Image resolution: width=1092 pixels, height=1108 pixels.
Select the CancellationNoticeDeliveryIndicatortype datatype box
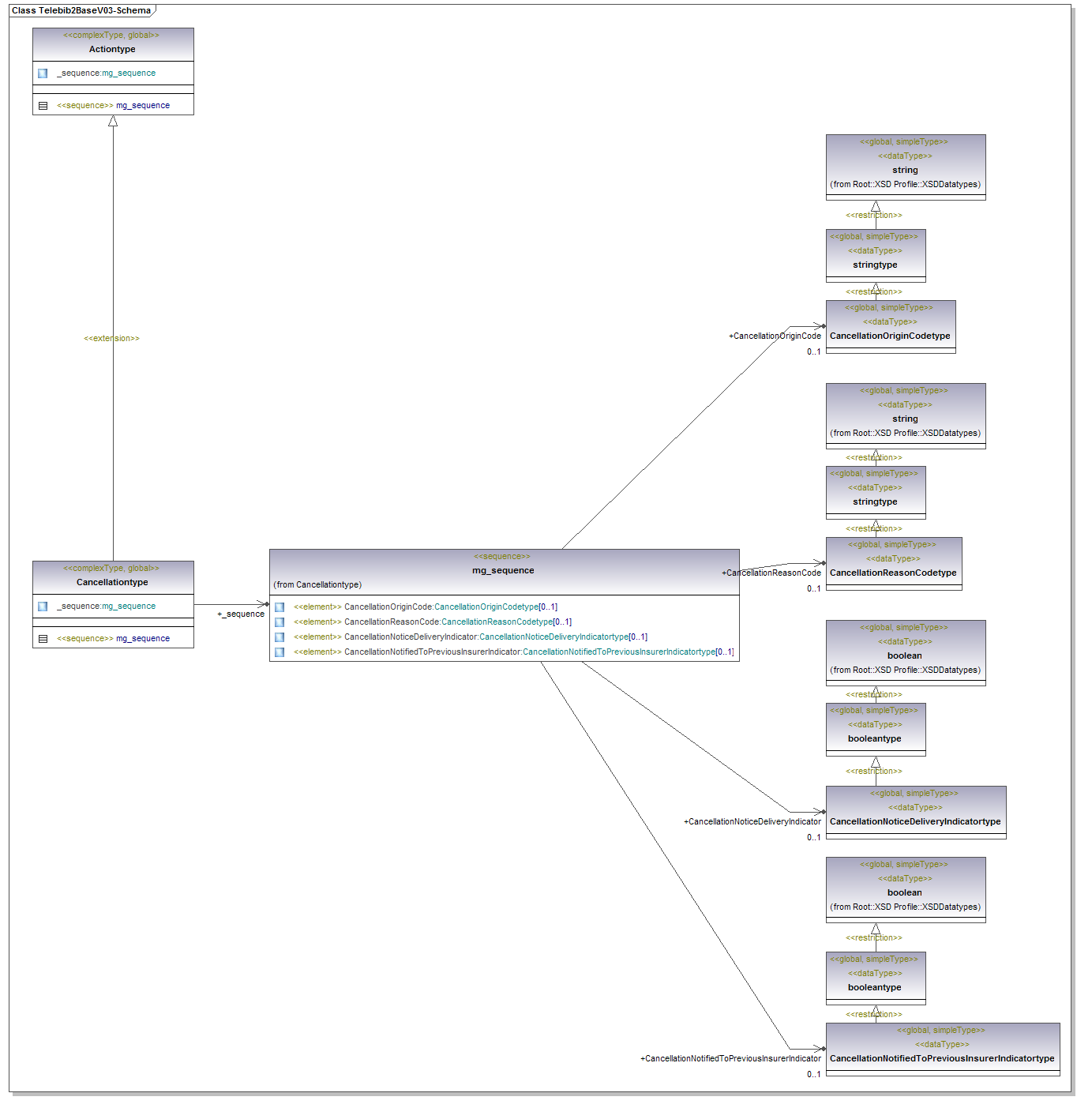[x=915, y=821]
